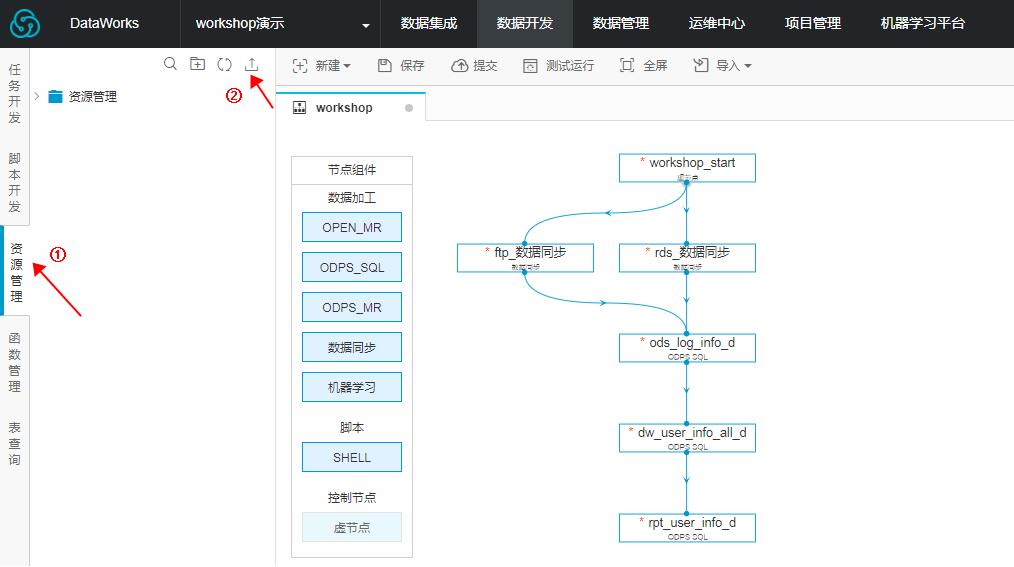Select the workshop_start node
Image resolution: width=1014 pixels, height=567 pixels.
687,168
